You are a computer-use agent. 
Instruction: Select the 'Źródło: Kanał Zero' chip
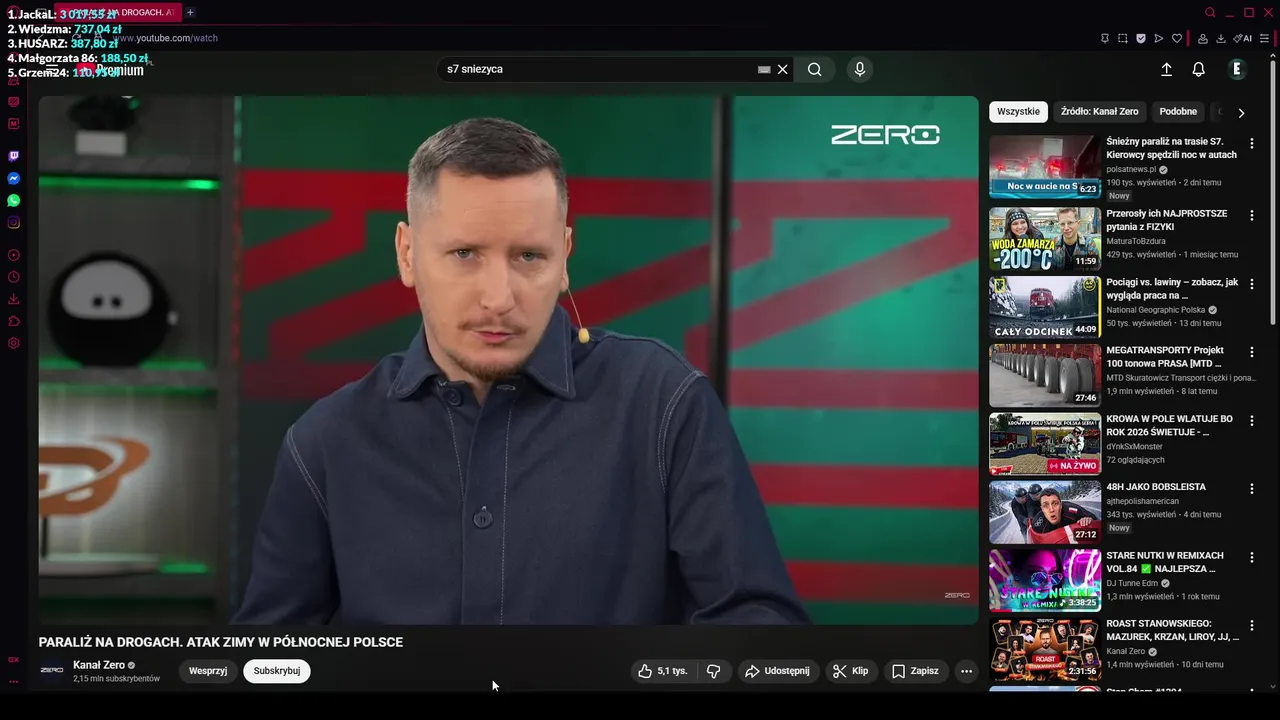1099,112
